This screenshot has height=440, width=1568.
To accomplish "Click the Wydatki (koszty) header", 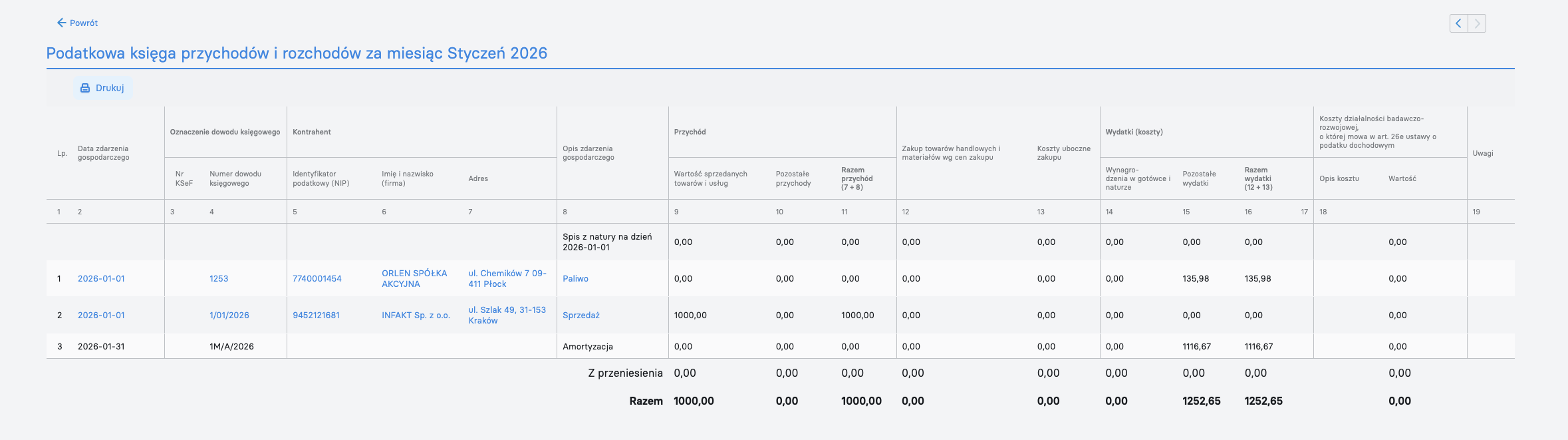I will pos(1134,132).
